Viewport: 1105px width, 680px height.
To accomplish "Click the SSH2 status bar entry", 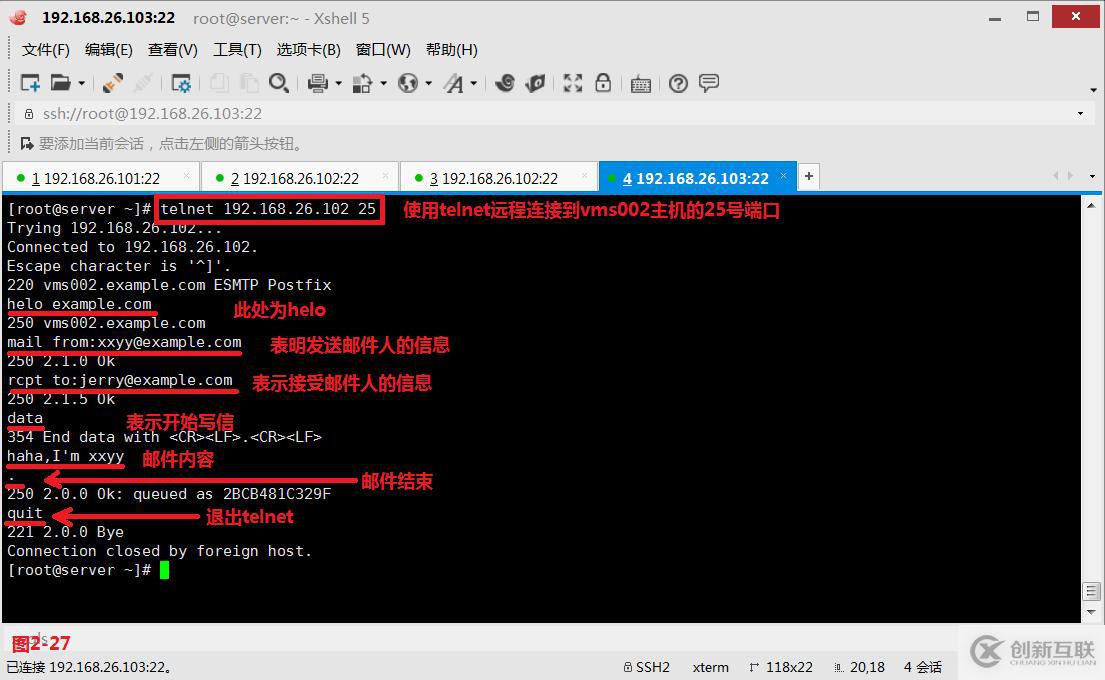I will 646,667.
